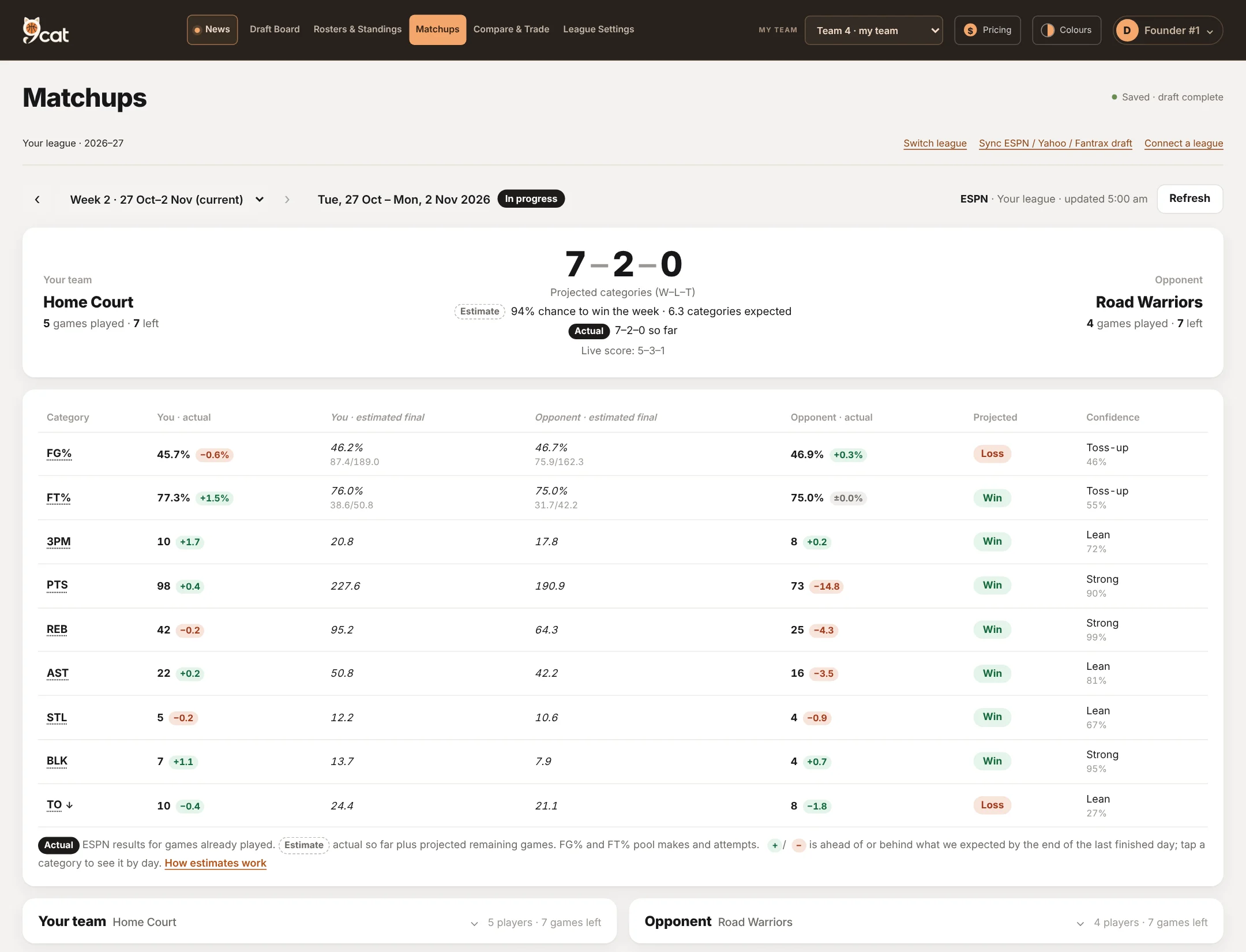Screen dimensions: 1246x952
Task: Click the Switch league link
Action: point(934,143)
